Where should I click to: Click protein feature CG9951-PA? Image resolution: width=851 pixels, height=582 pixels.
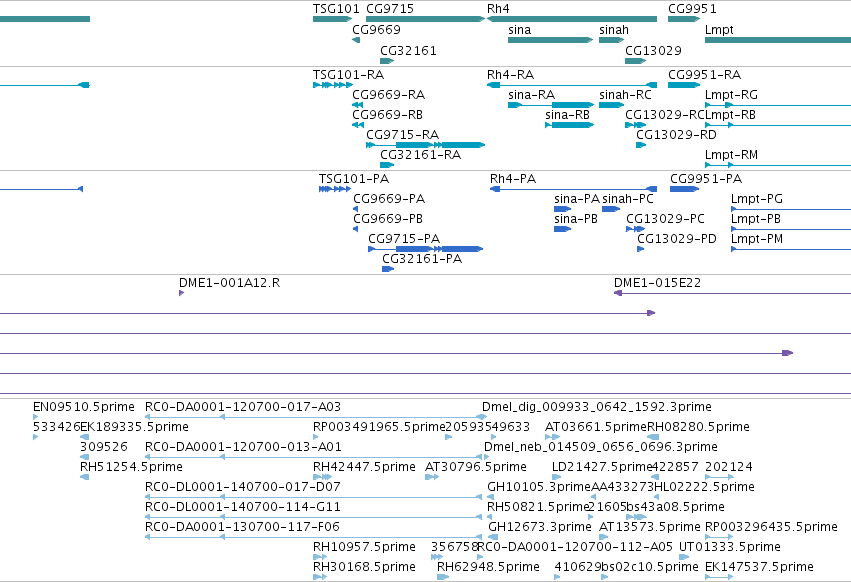tap(684, 189)
